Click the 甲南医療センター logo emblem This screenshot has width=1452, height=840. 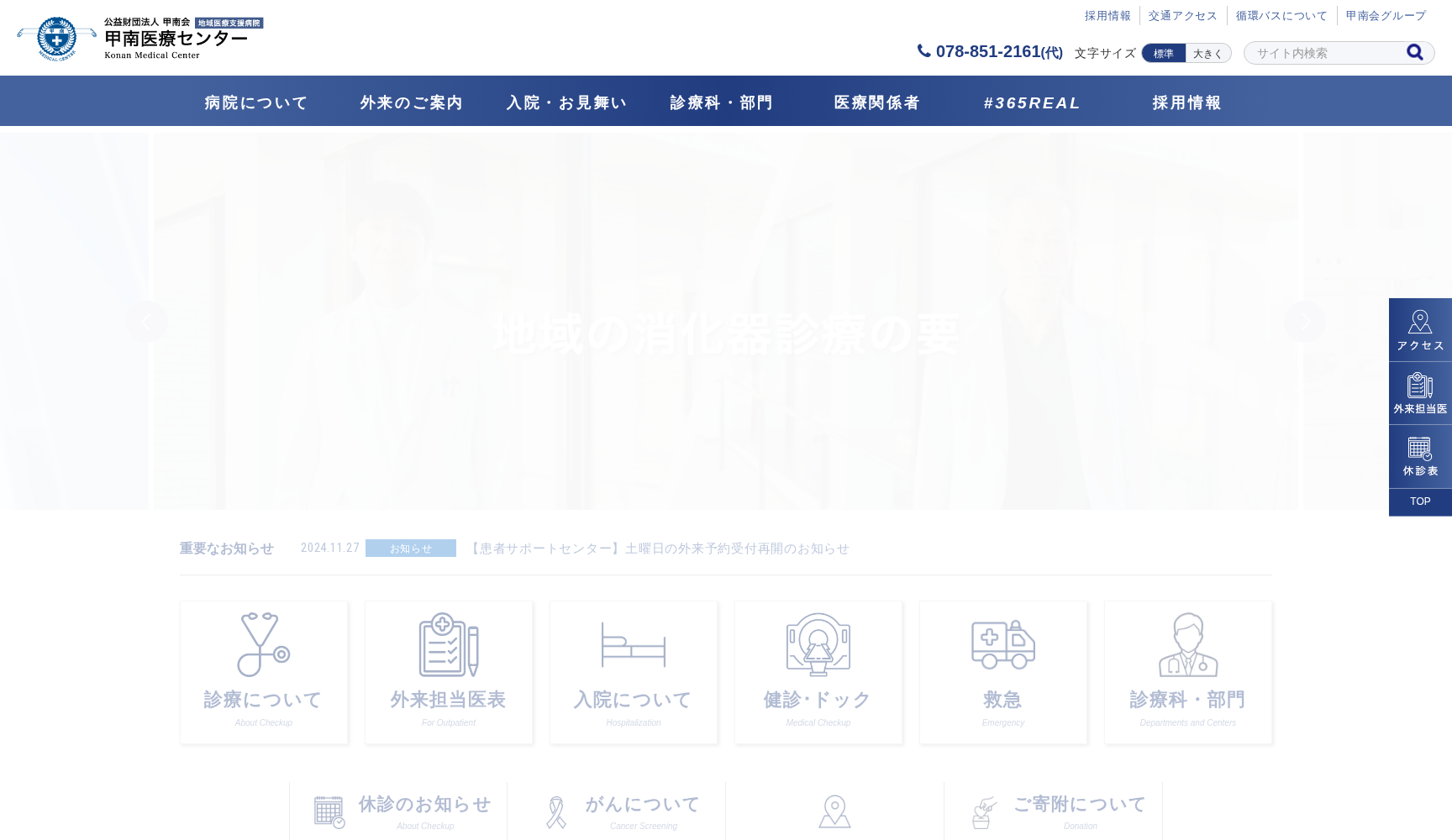click(x=58, y=37)
